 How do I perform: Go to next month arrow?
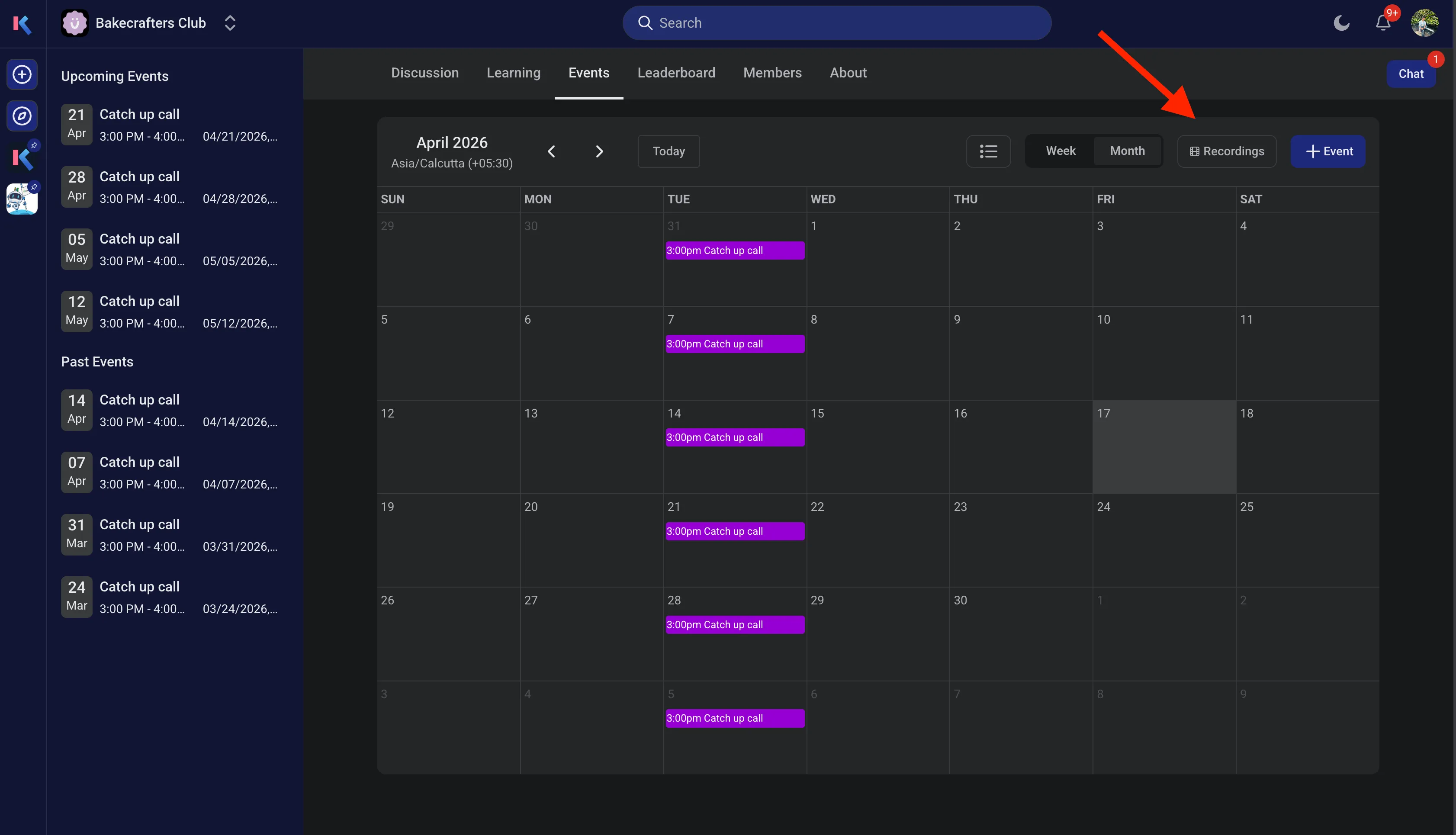point(599,151)
